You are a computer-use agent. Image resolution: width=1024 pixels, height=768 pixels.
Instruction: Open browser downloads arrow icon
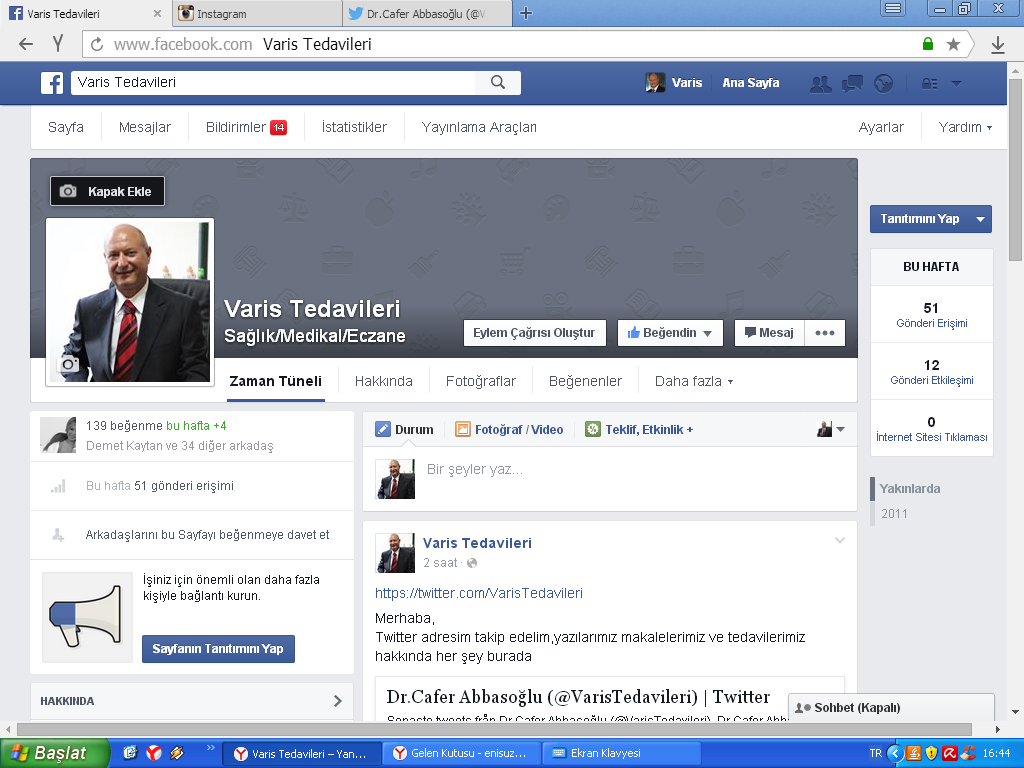tap(997, 44)
